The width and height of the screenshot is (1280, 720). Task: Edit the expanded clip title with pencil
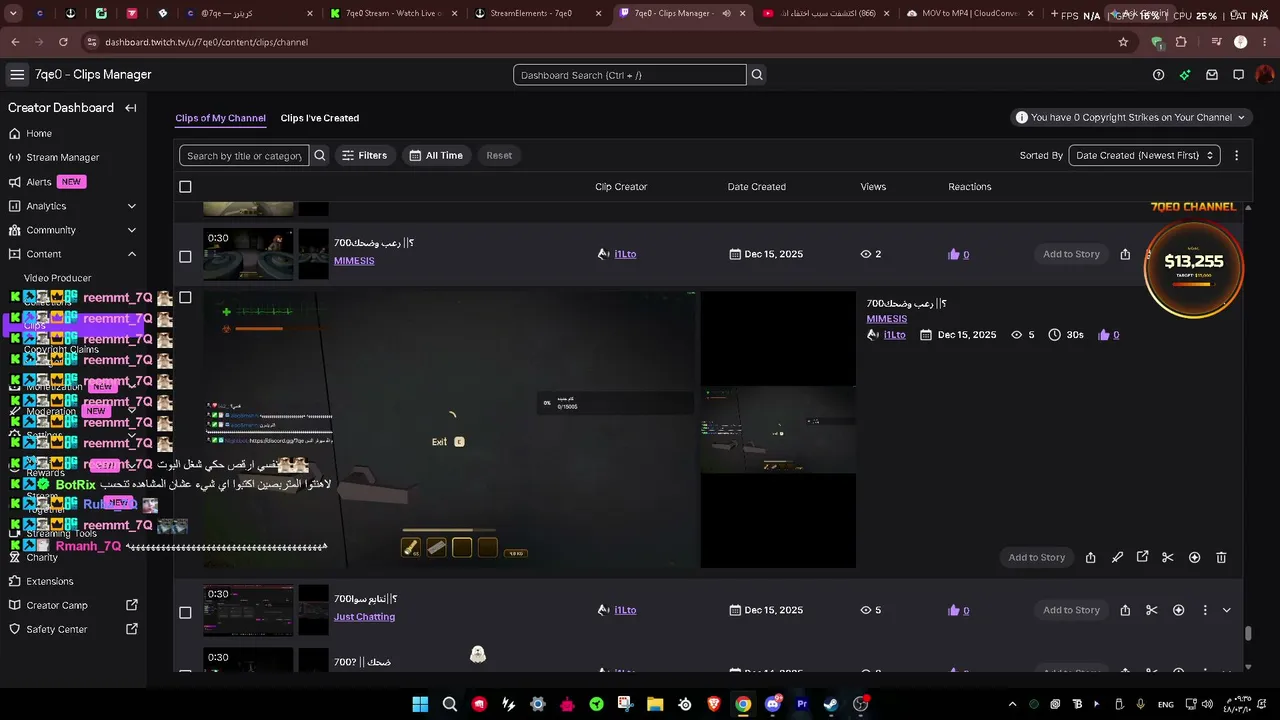[x=1117, y=557]
